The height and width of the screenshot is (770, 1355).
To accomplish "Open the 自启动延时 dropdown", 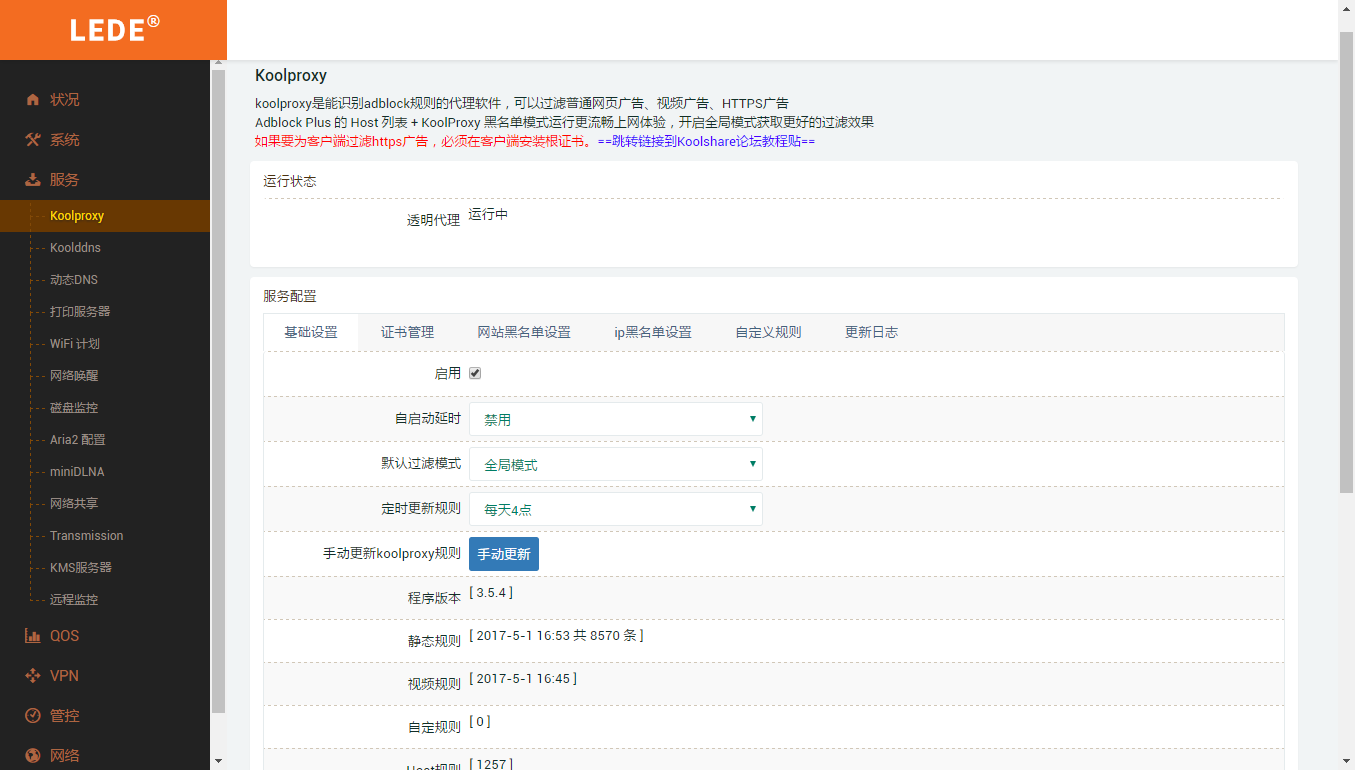I will tap(615, 420).
